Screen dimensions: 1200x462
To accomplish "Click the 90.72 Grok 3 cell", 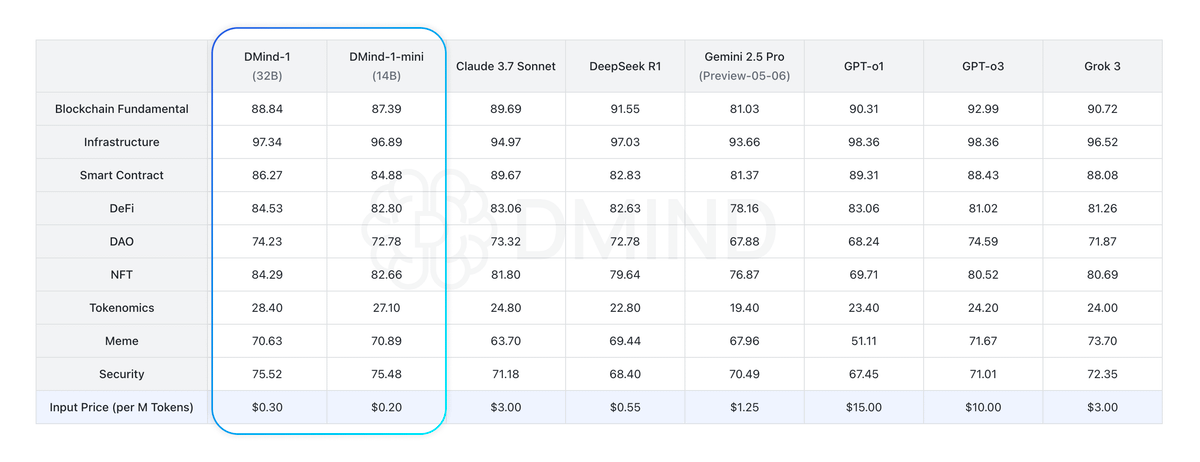I will coord(1103,108).
